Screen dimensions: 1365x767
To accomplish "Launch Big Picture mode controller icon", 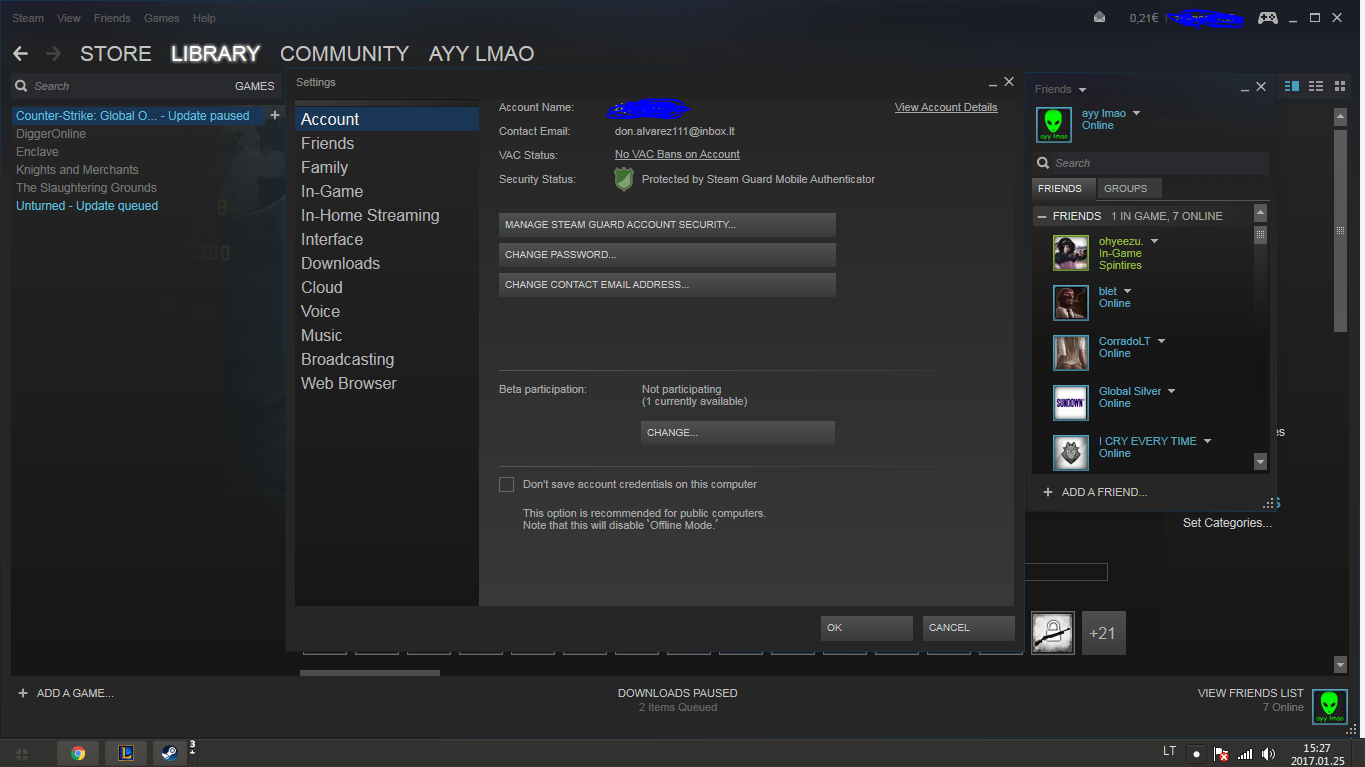I will 1267,18.
